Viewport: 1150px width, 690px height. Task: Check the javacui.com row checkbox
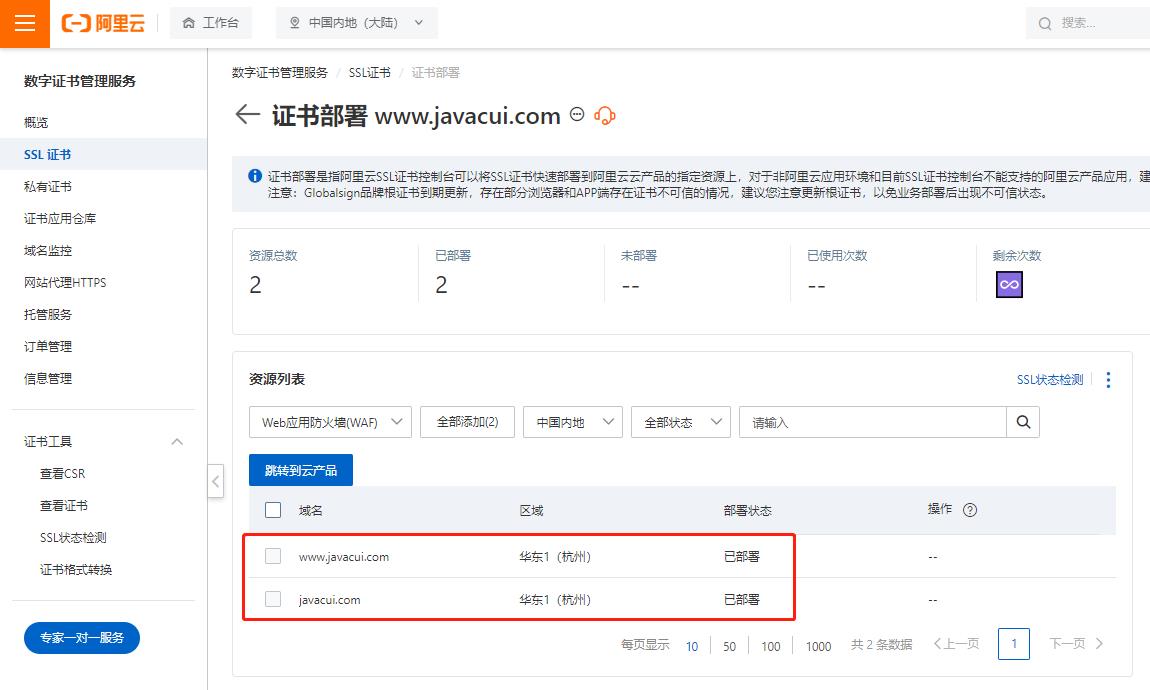[273, 599]
